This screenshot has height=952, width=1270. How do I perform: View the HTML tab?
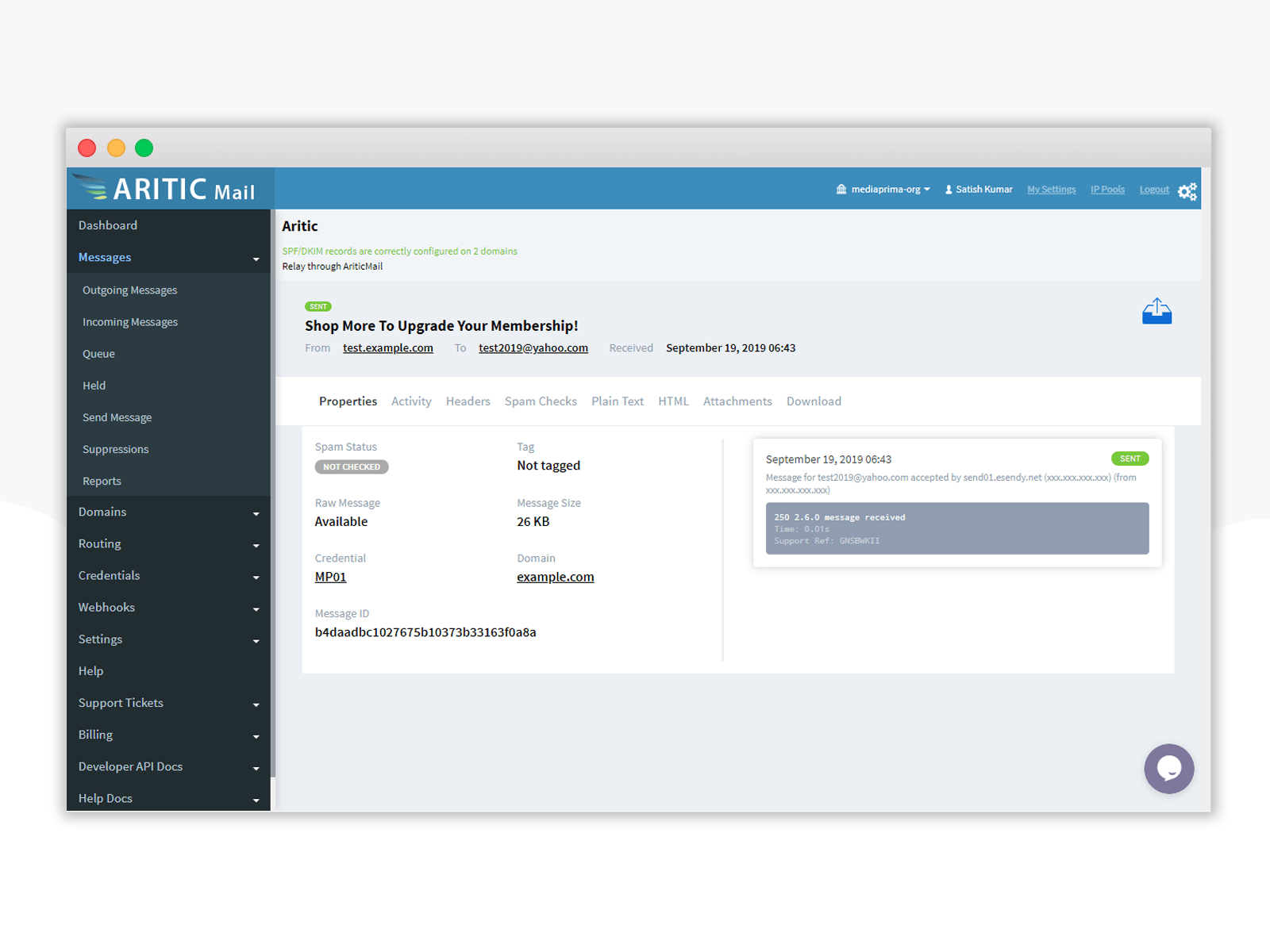673,401
